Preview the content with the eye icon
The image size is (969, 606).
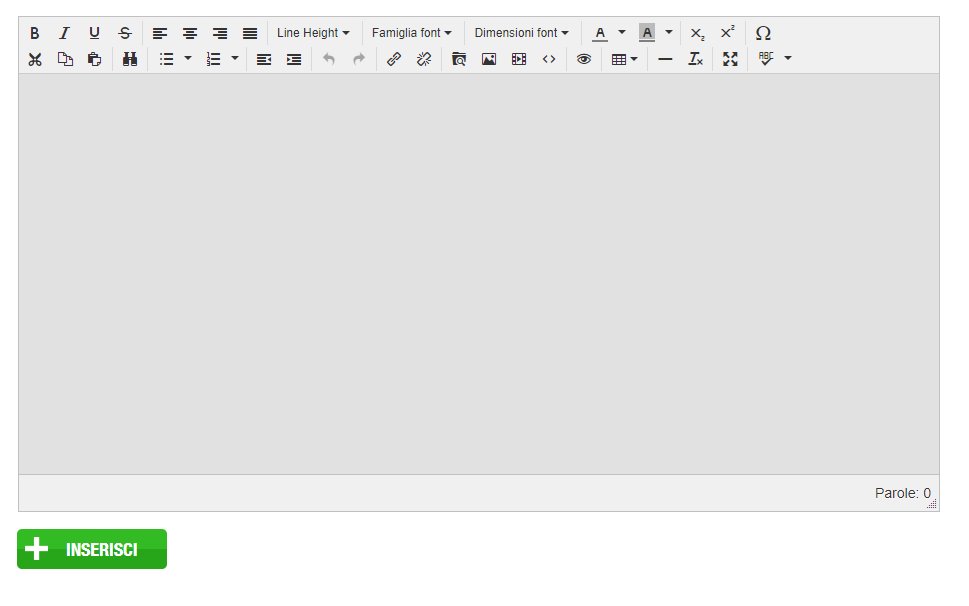[x=584, y=59]
